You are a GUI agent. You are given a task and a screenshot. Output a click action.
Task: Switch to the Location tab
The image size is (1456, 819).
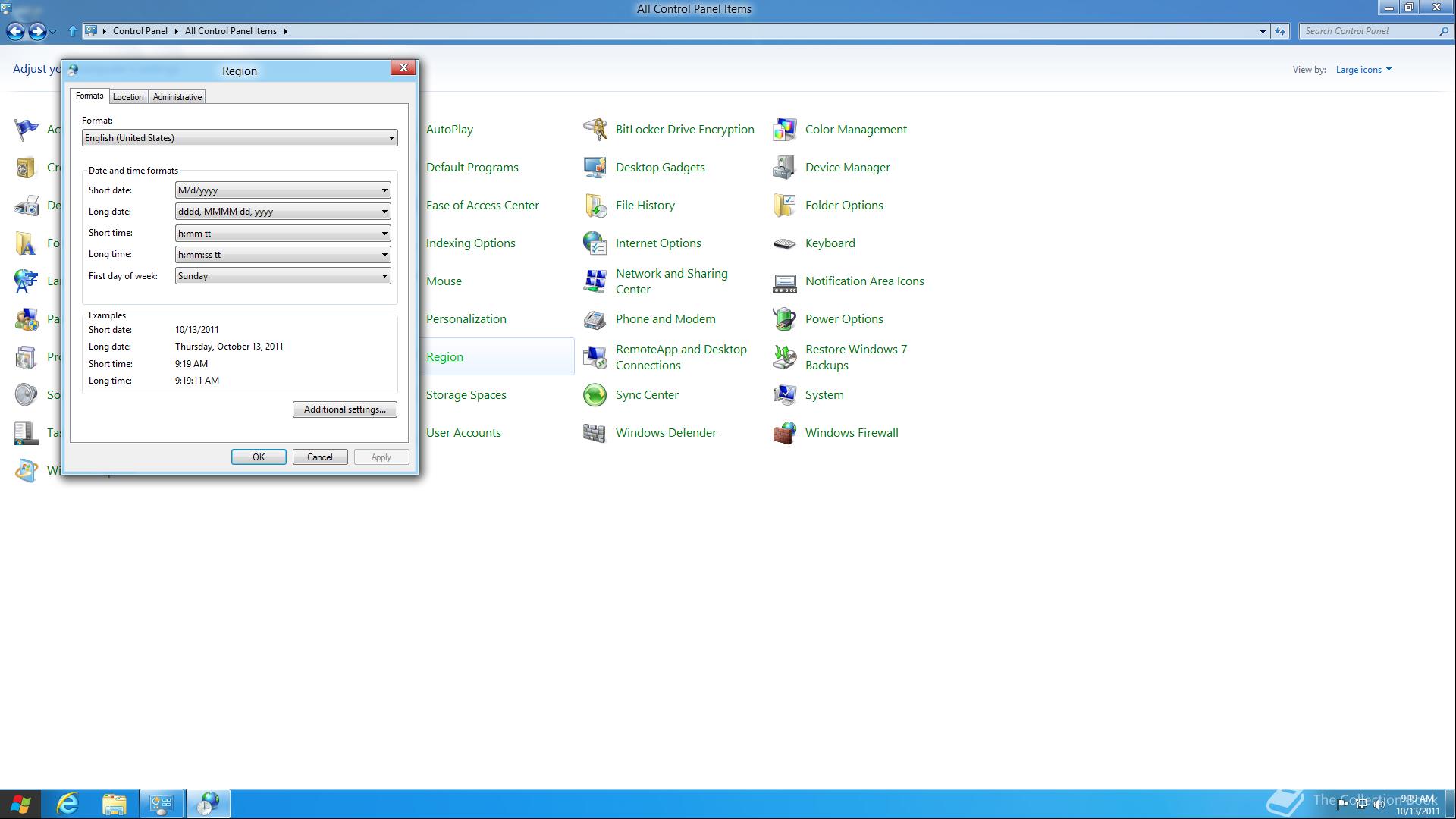[x=128, y=97]
